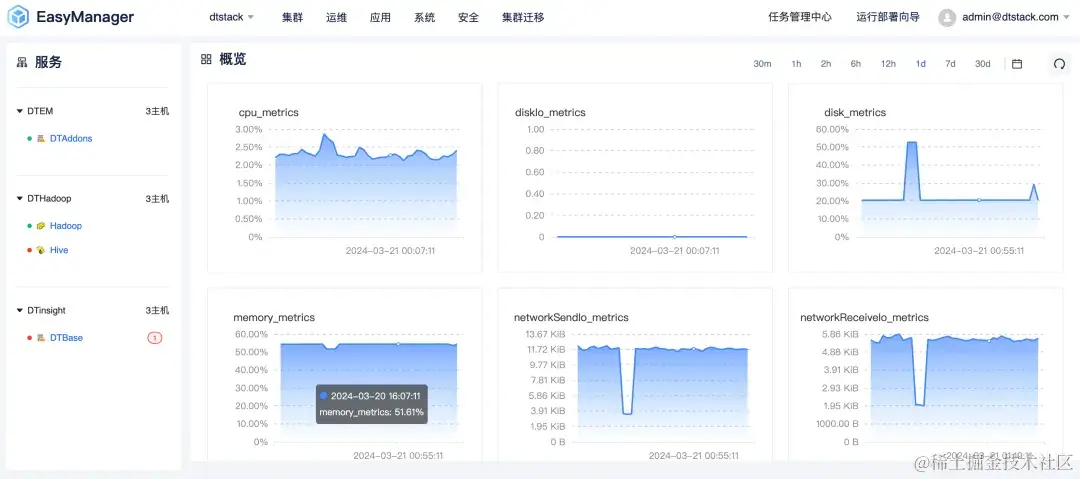This screenshot has height=479, width=1080.
Task: Click the networkReceiveIo_metrics title text
Action: pos(864,318)
